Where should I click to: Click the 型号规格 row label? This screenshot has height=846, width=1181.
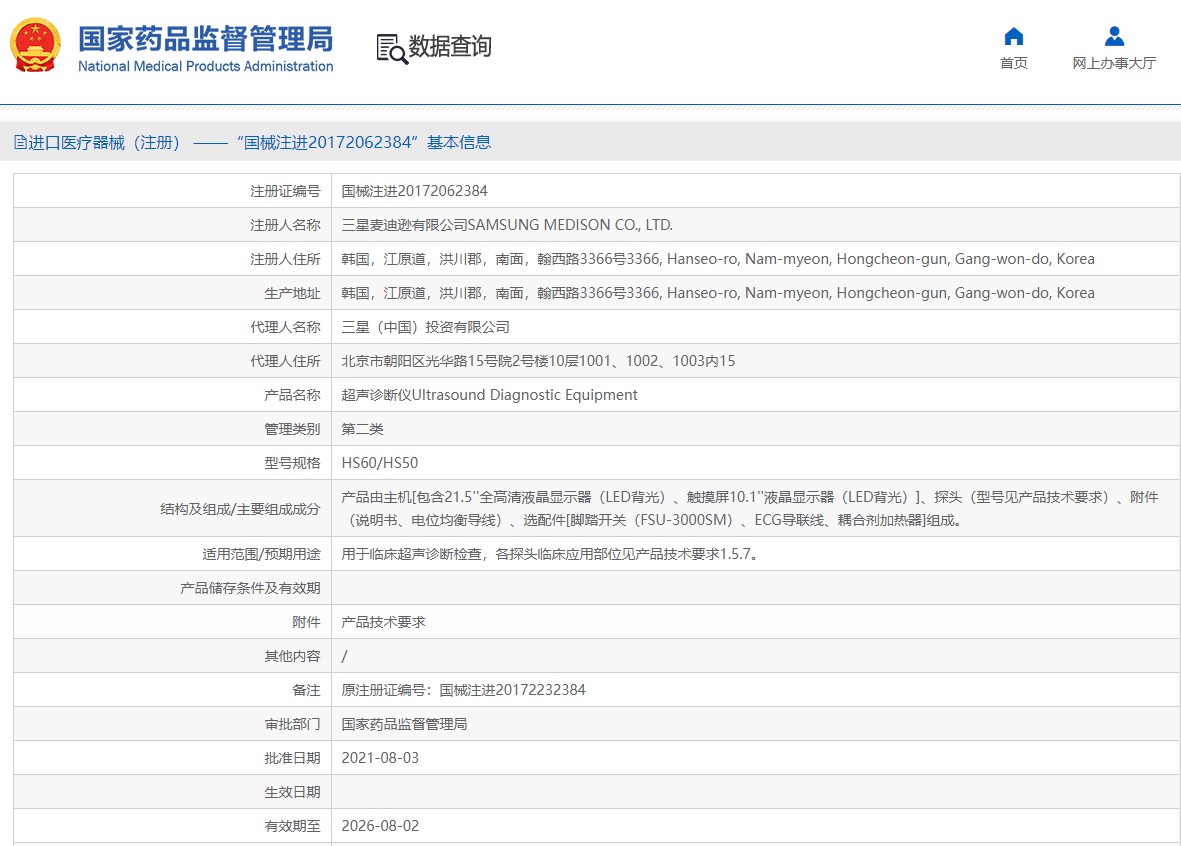(292, 463)
